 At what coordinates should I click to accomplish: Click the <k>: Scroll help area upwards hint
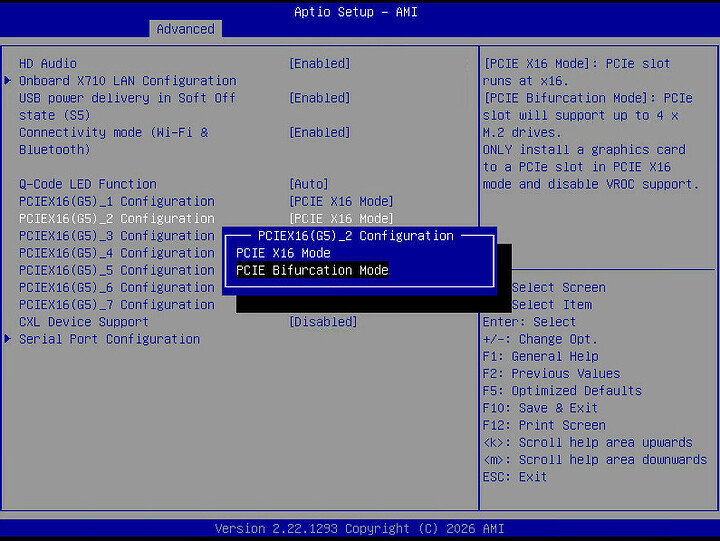(x=587, y=442)
